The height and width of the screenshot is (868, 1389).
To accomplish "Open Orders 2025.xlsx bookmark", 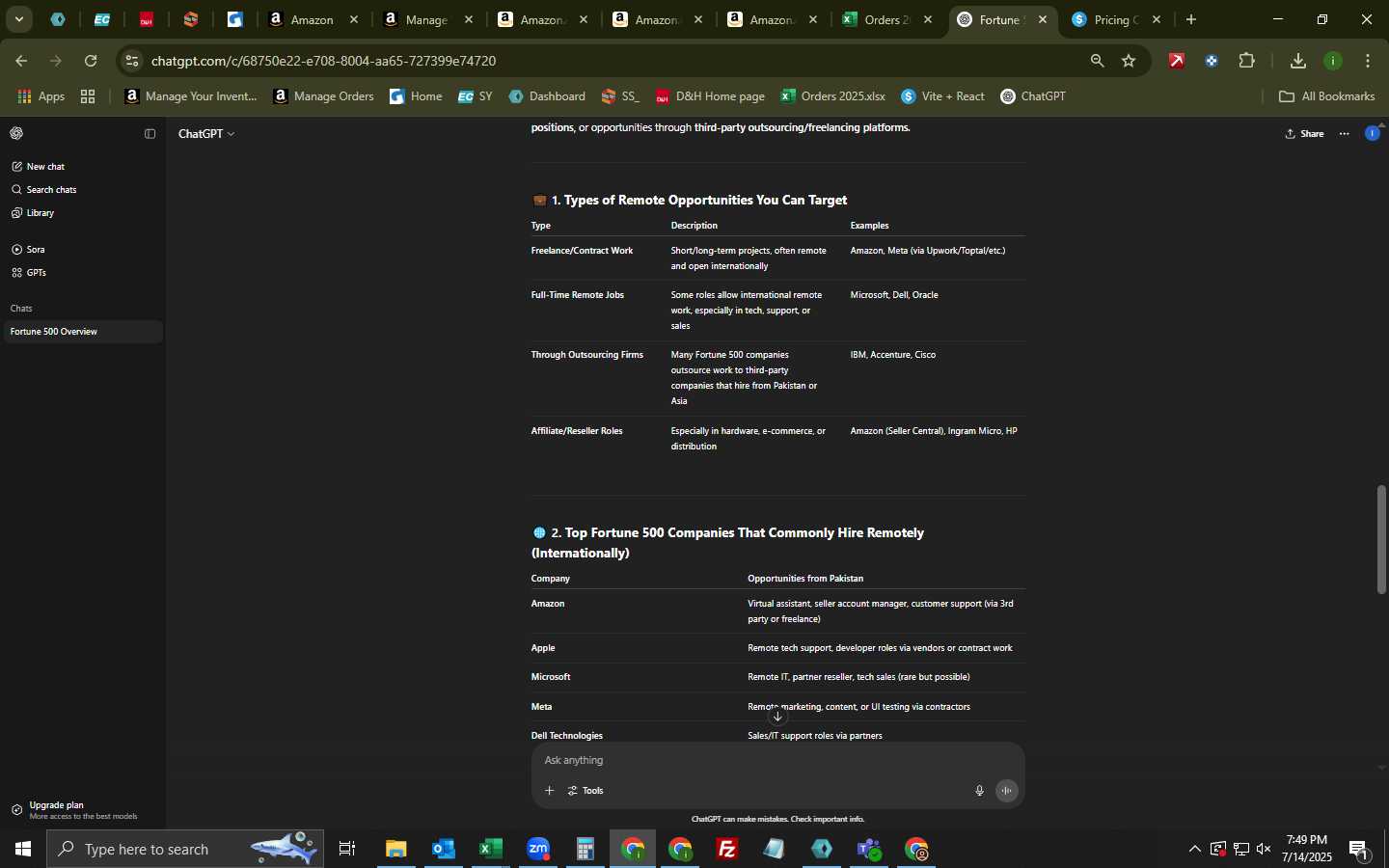I will point(833,96).
